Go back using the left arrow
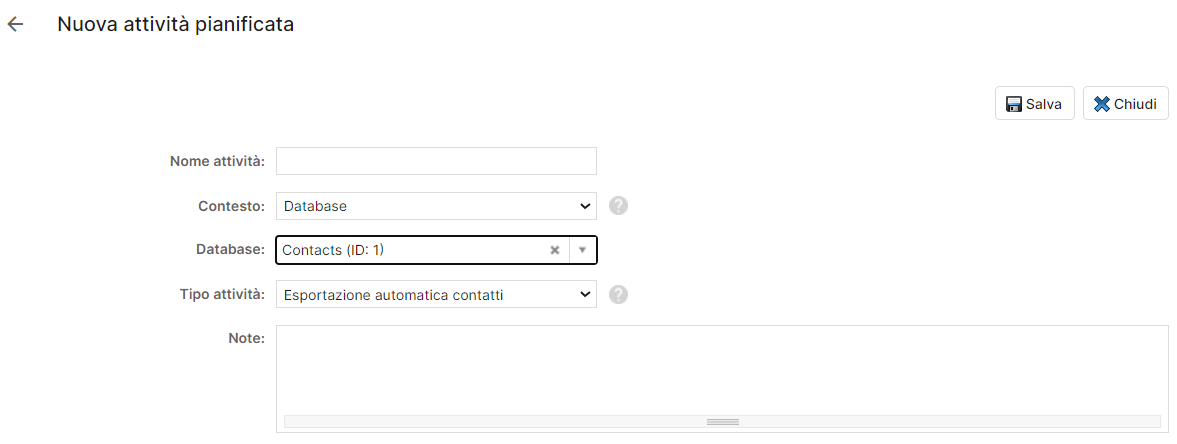 pos(15,25)
